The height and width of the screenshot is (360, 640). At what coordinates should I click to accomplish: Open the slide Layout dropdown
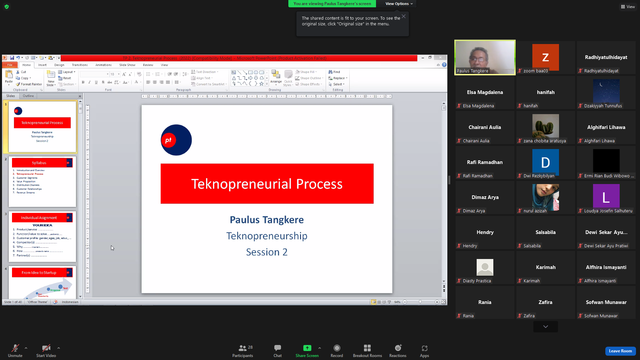coord(67,72)
